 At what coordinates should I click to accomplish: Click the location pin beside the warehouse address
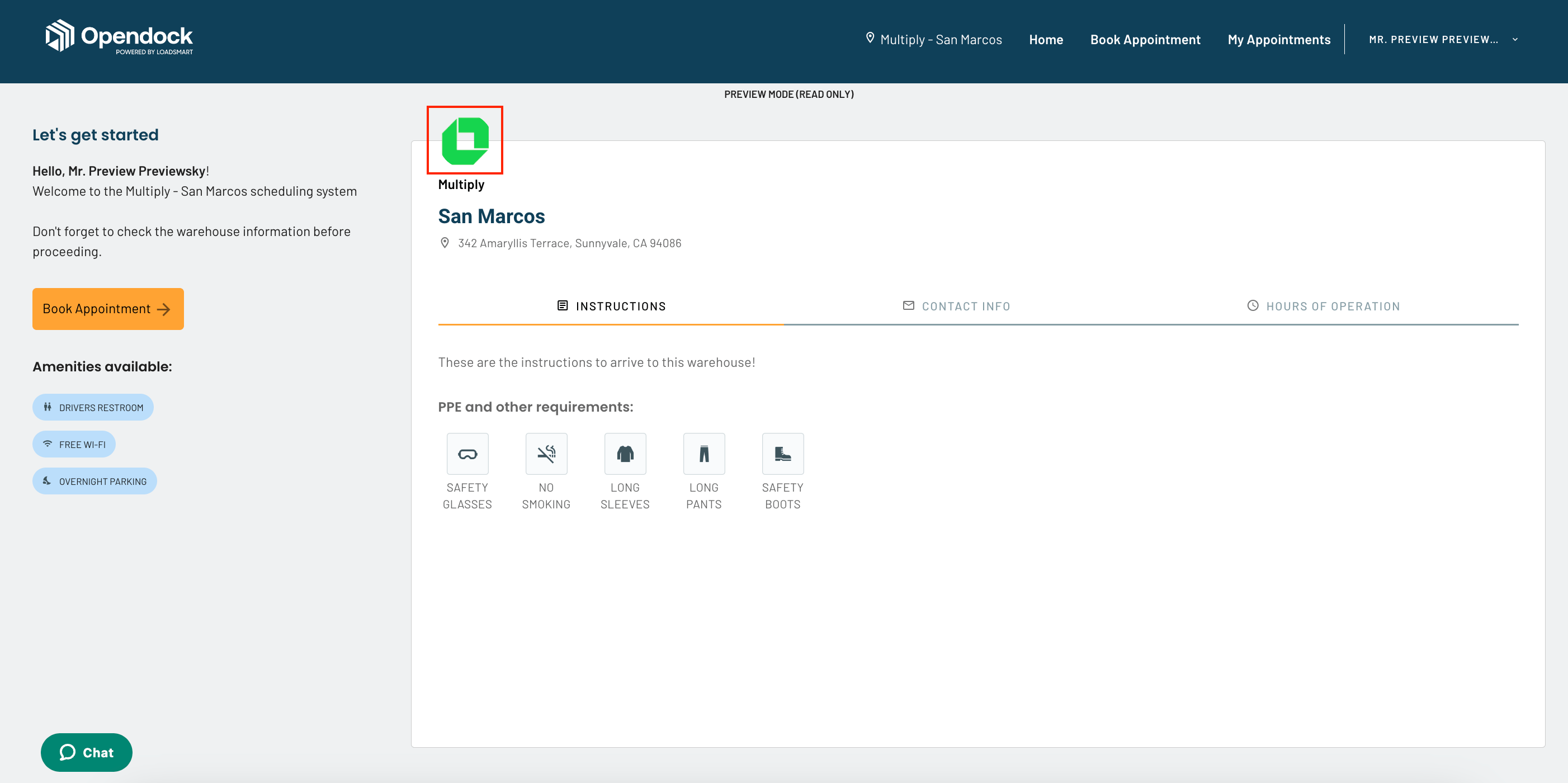pyautogui.click(x=445, y=242)
